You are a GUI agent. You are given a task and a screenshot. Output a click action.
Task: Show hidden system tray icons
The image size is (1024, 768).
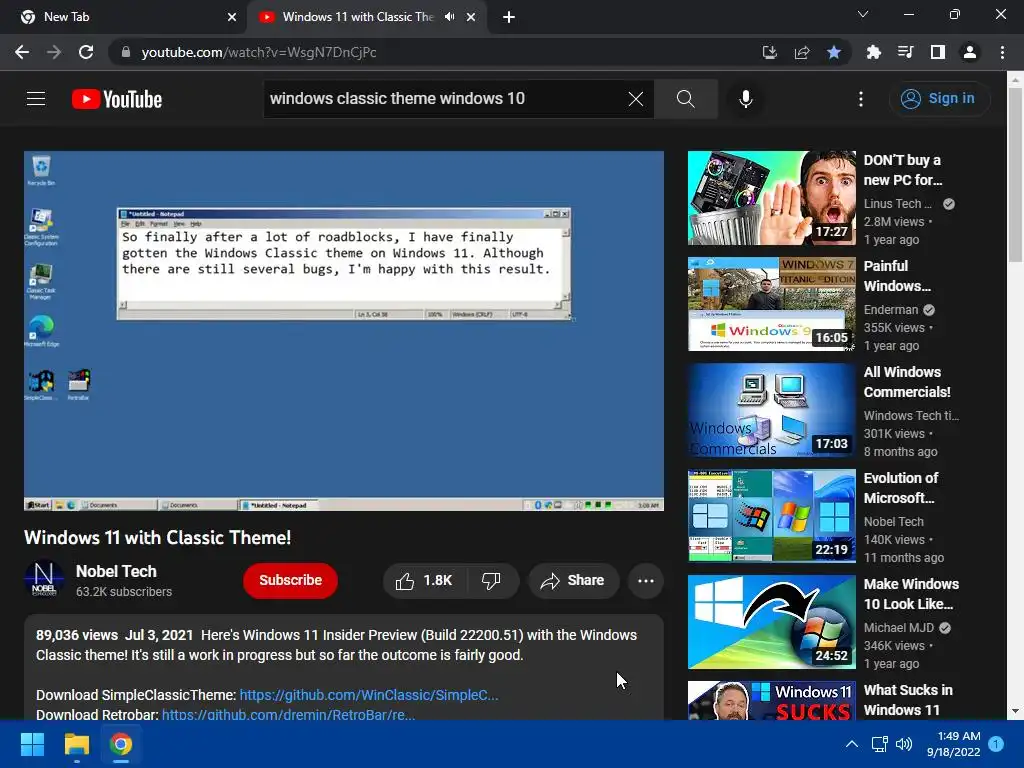(x=852, y=744)
